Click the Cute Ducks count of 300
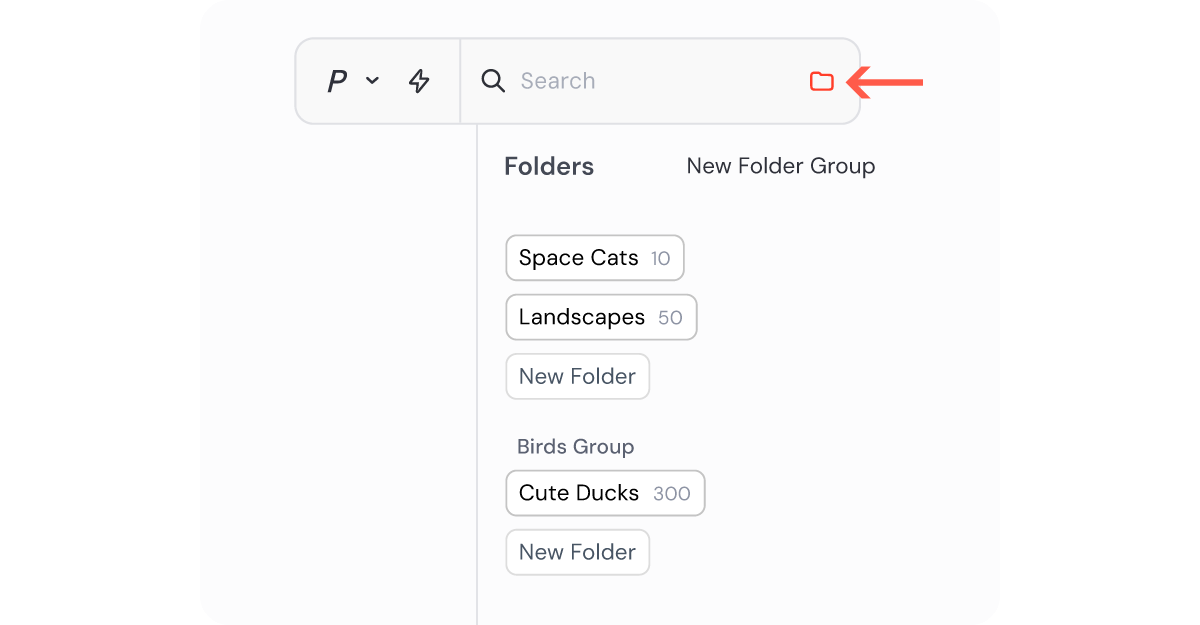The width and height of the screenshot is (1200, 625). pos(671,494)
